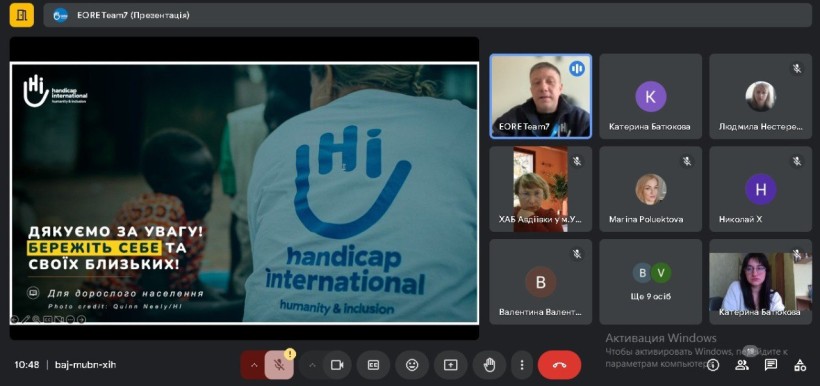Open the chat with everyone
Image resolution: width=820 pixels, height=386 pixels.
[770, 365]
